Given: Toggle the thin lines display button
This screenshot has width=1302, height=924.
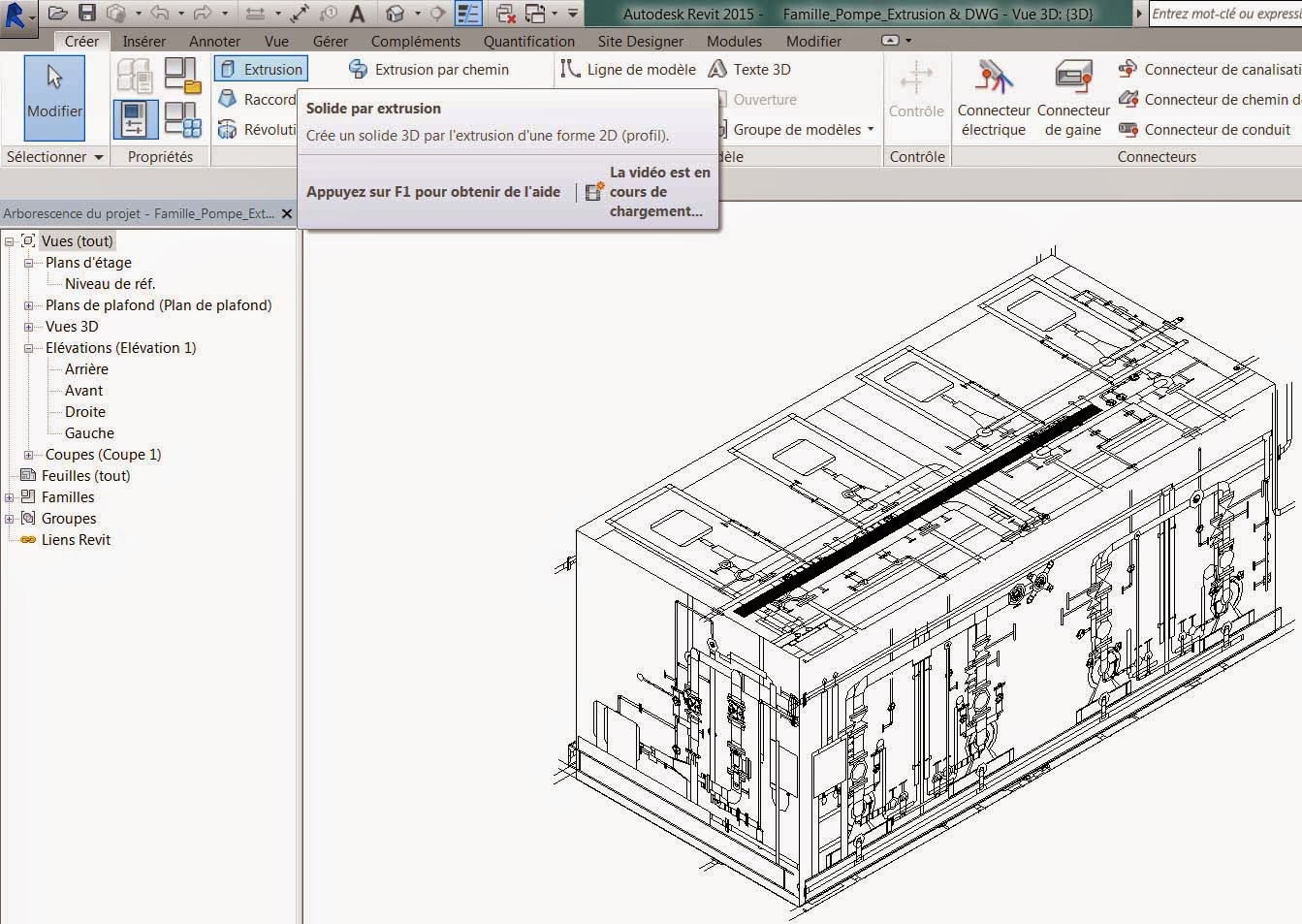Looking at the screenshot, I should [x=468, y=14].
